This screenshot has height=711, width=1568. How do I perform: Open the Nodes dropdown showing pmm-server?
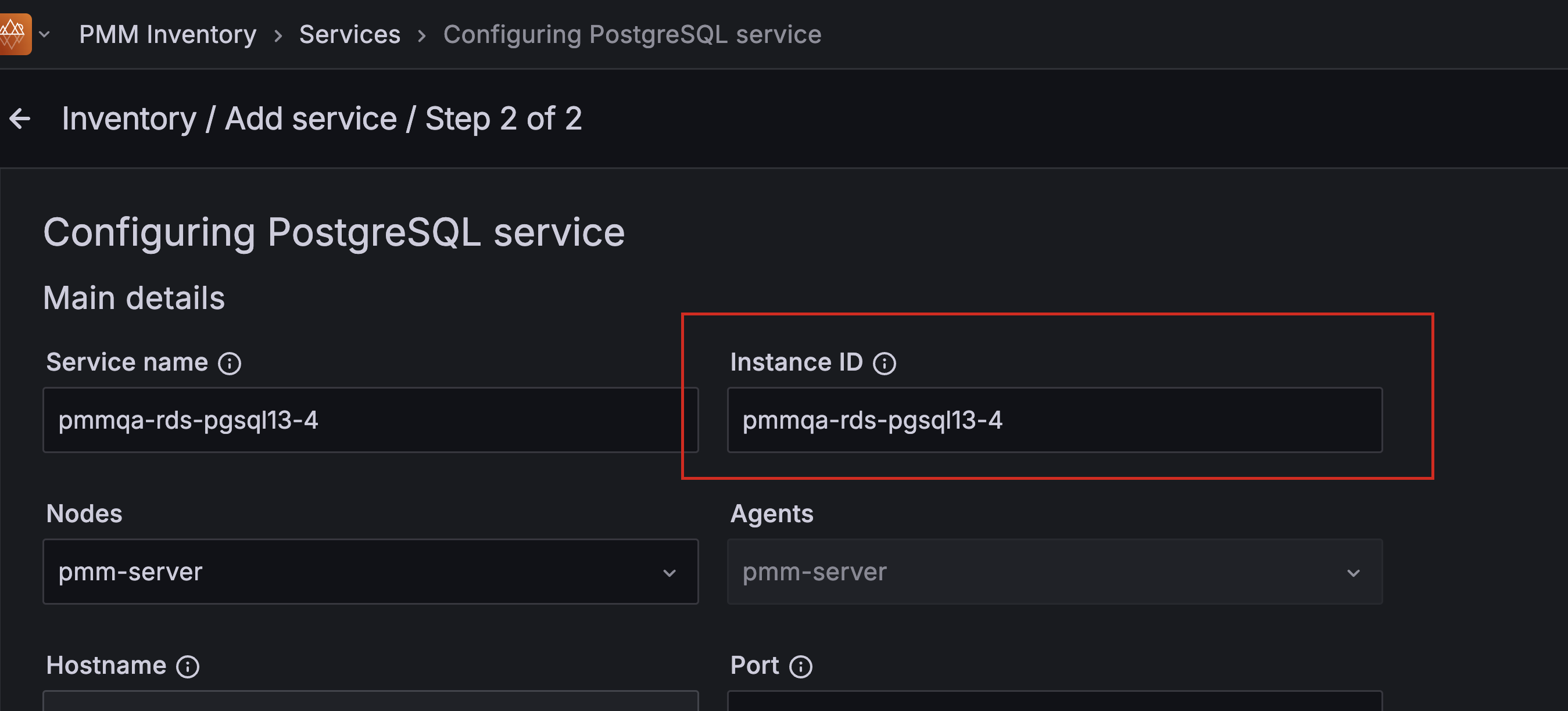coord(370,572)
